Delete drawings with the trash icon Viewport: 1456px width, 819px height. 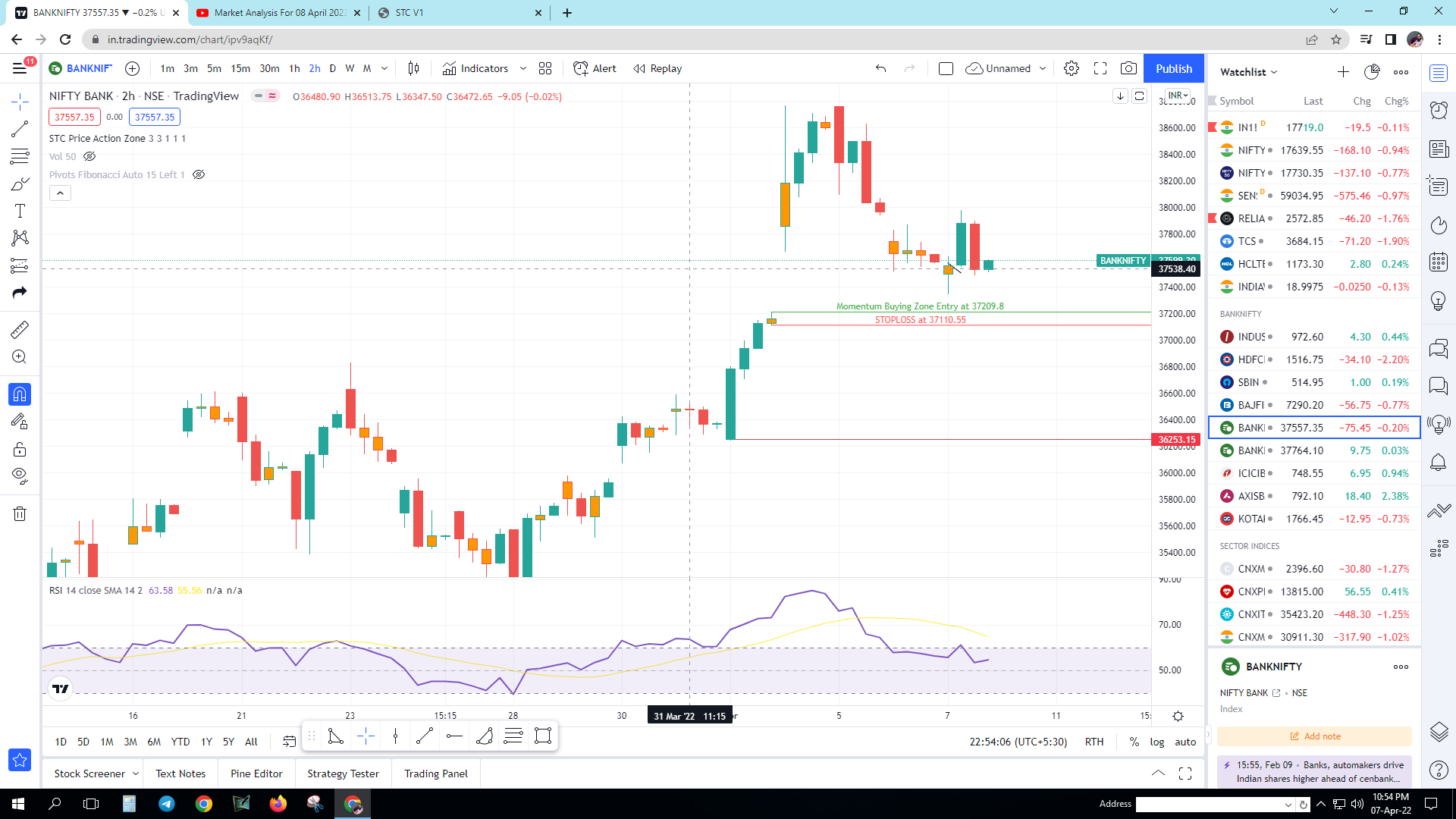(x=20, y=513)
